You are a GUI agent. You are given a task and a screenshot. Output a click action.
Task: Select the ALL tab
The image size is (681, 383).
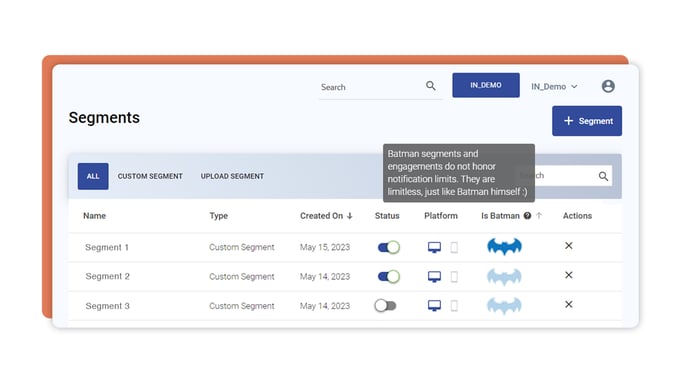pos(93,176)
